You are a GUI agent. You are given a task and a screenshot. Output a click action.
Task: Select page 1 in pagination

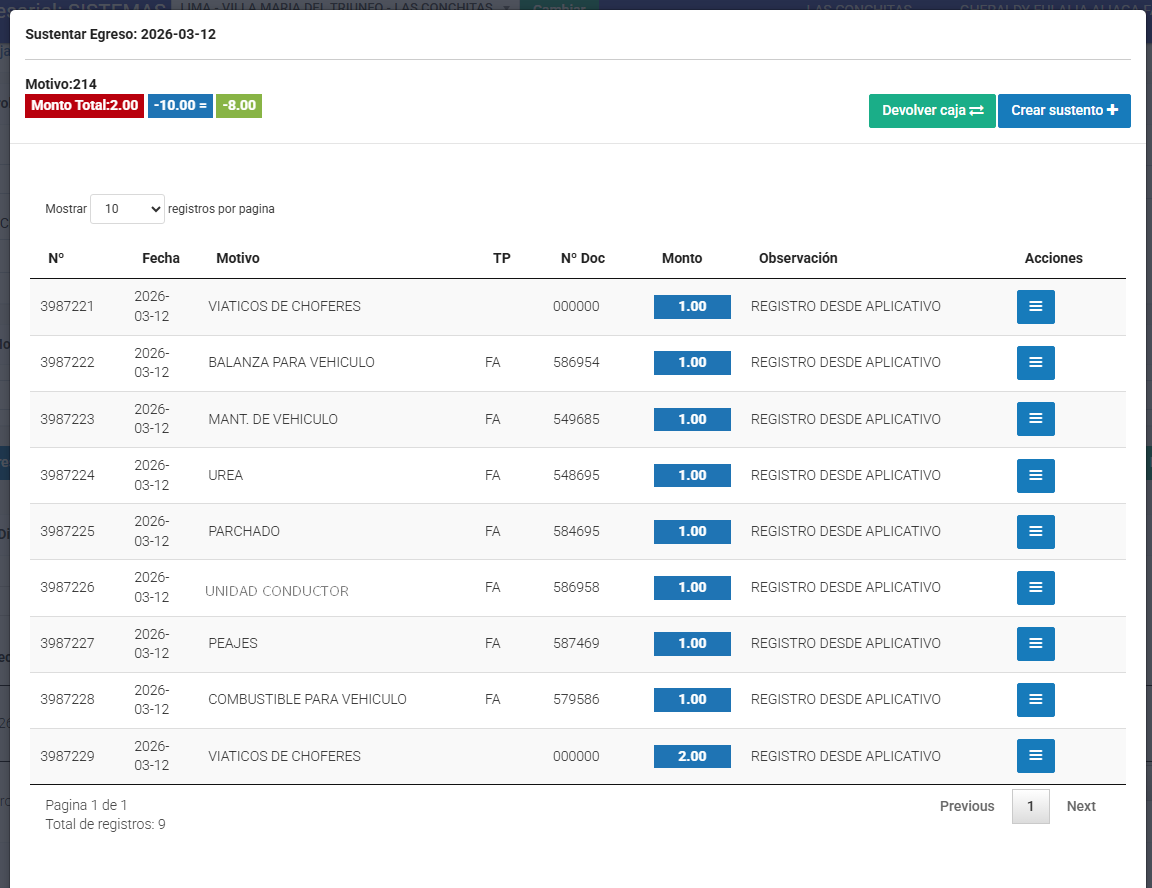(x=1030, y=806)
